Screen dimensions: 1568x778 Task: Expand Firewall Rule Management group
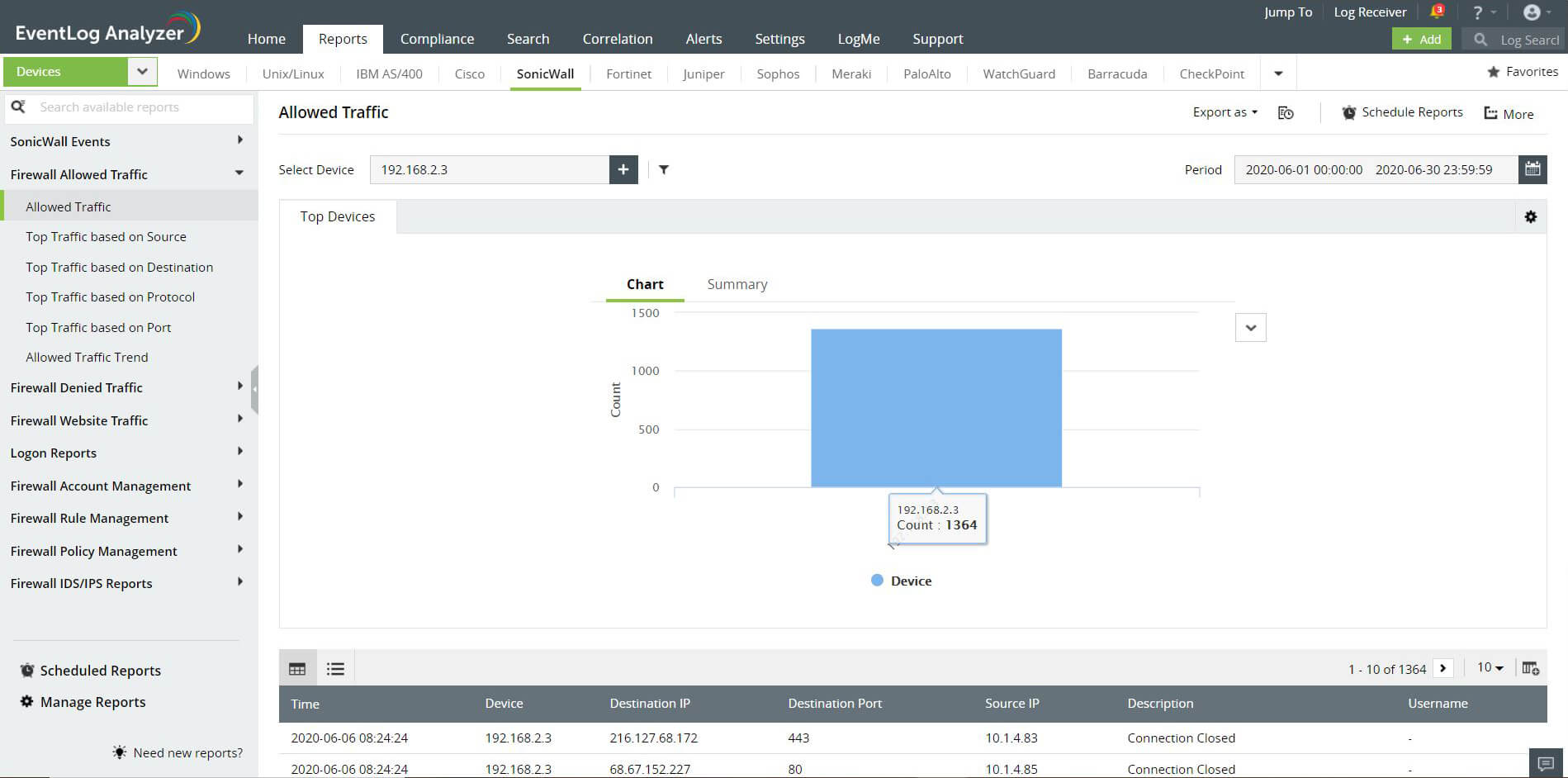[239, 516]
